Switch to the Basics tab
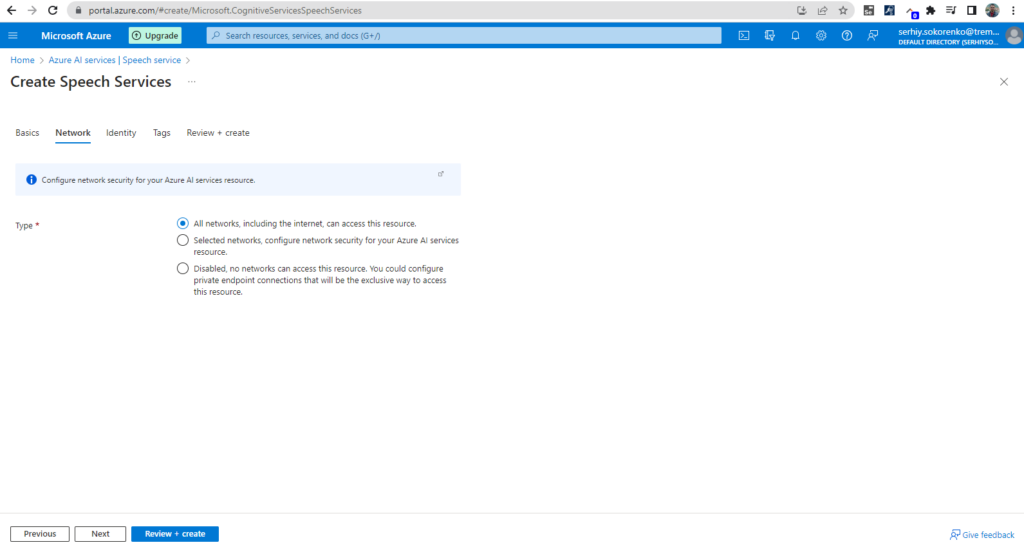The height and width of the screenshot is (554, 1024). coord(27,133)
